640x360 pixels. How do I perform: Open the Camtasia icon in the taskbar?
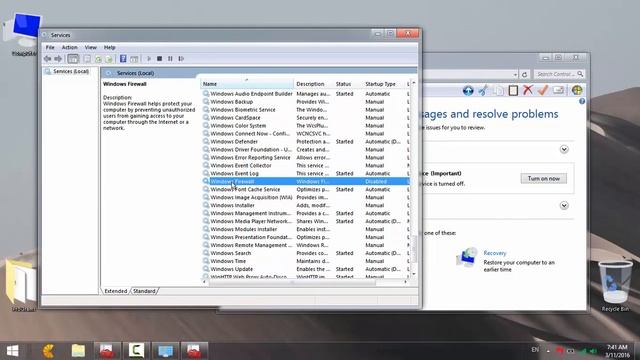(x=136, y=351)
